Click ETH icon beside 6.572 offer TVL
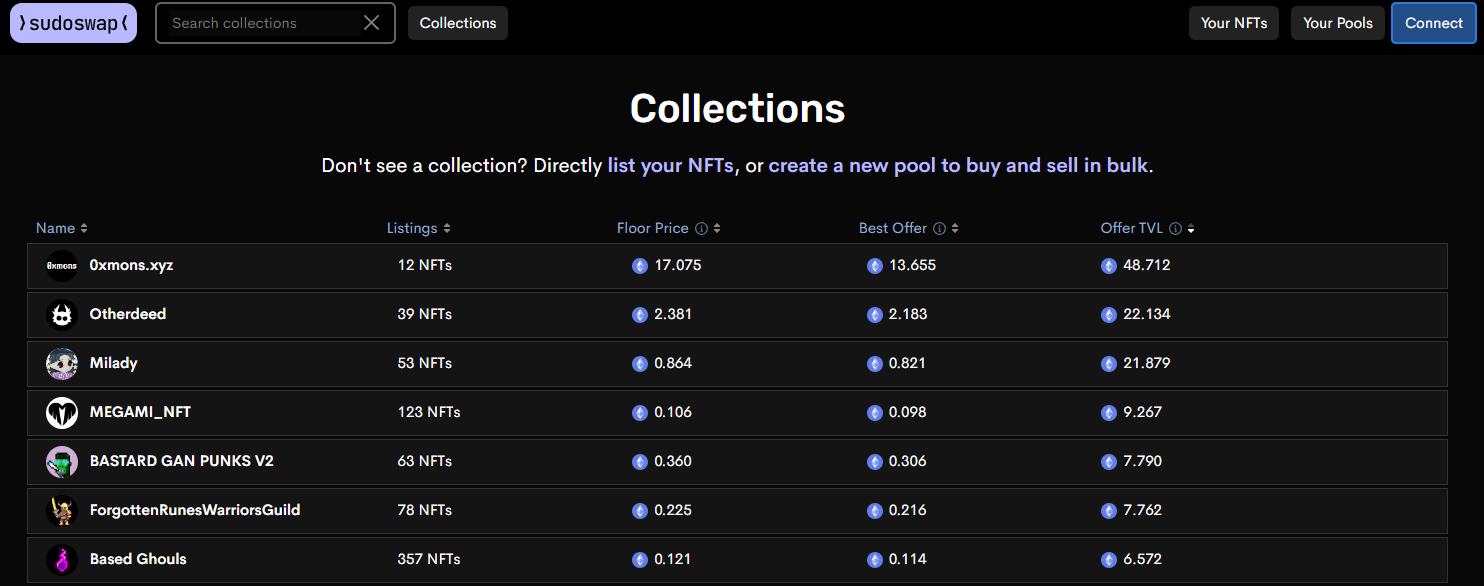 1109,560
